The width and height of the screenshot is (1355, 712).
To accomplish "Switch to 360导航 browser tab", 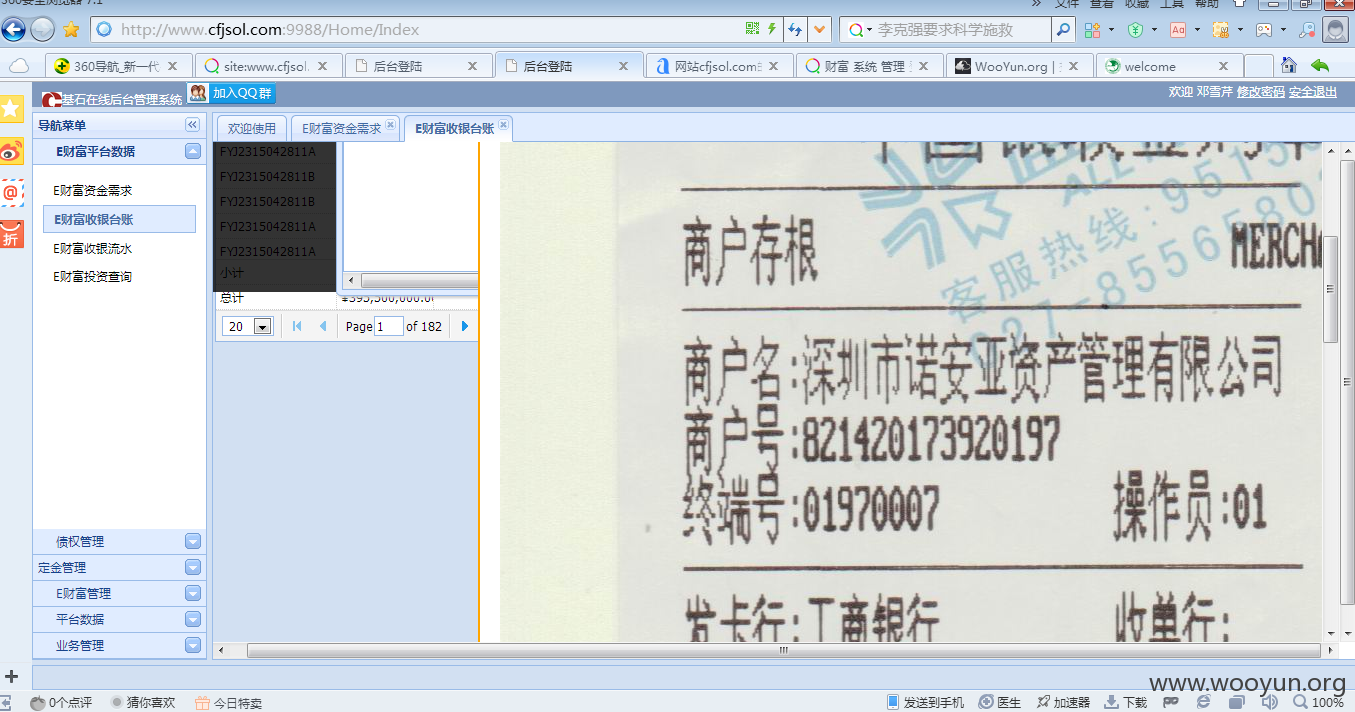I will tap(116, 66).
